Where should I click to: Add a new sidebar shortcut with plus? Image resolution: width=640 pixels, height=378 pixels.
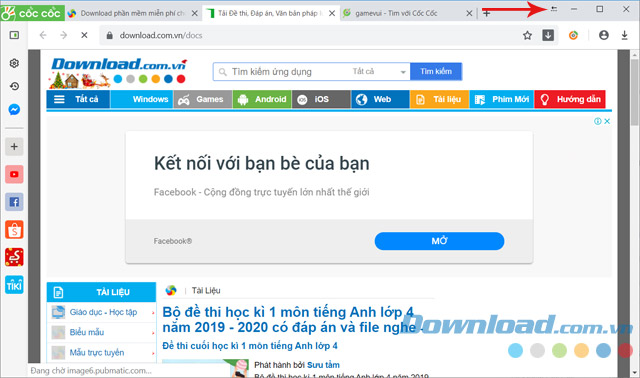click(x=14, y=147)
